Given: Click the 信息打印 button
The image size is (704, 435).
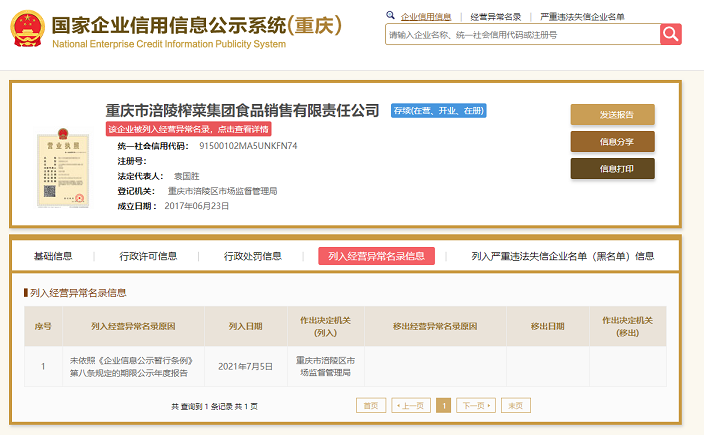Looking at the screenshot, I should pyautogui.click(x=612, y=169).
